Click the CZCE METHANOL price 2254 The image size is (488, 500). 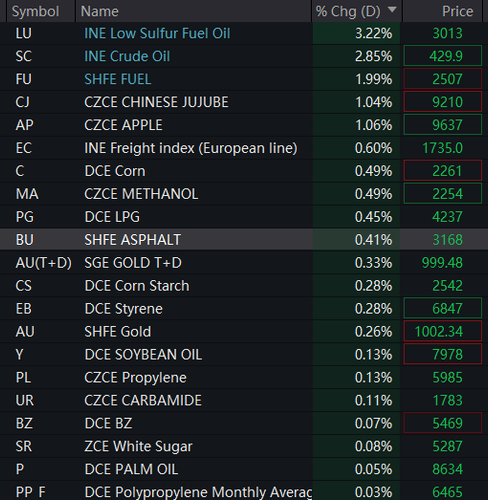[447, 194]
